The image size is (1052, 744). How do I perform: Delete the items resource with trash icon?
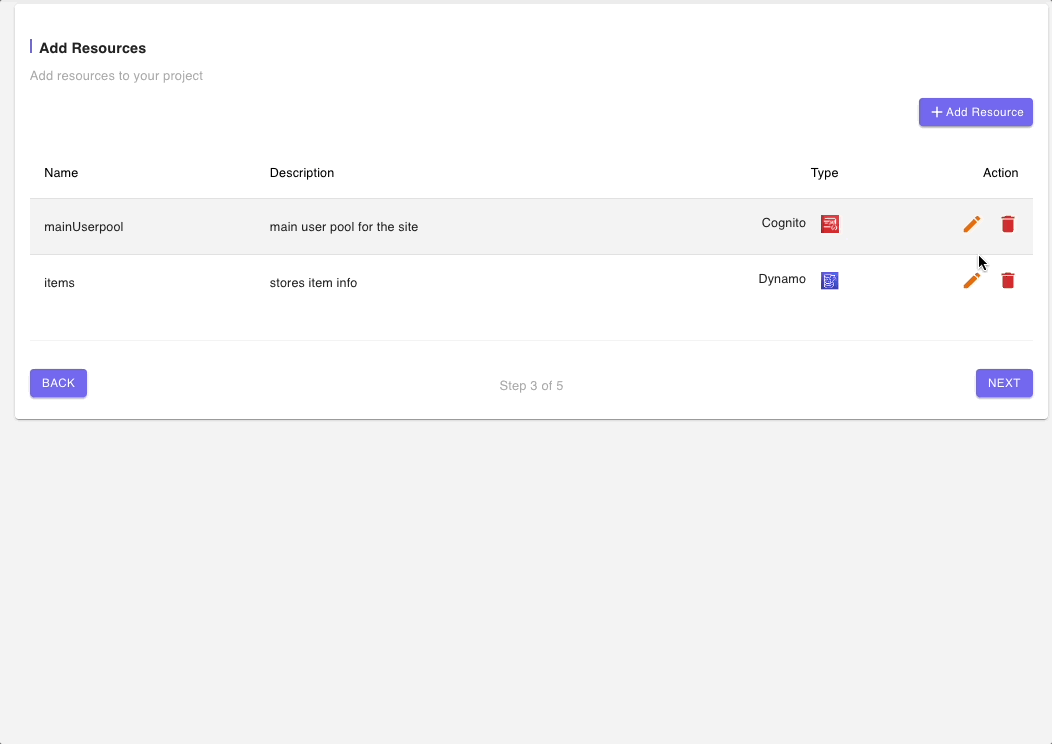pyautogui.click(x=1008, y=280)
